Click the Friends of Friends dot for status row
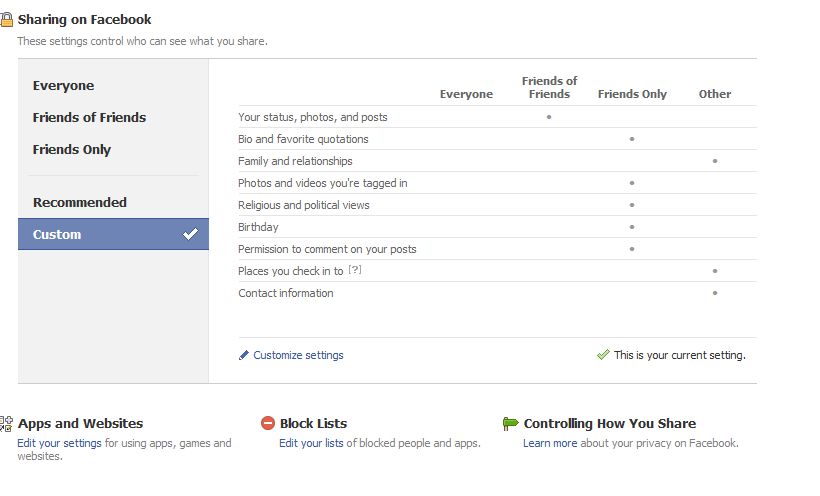The image size is (820, 496). (549, 117)
